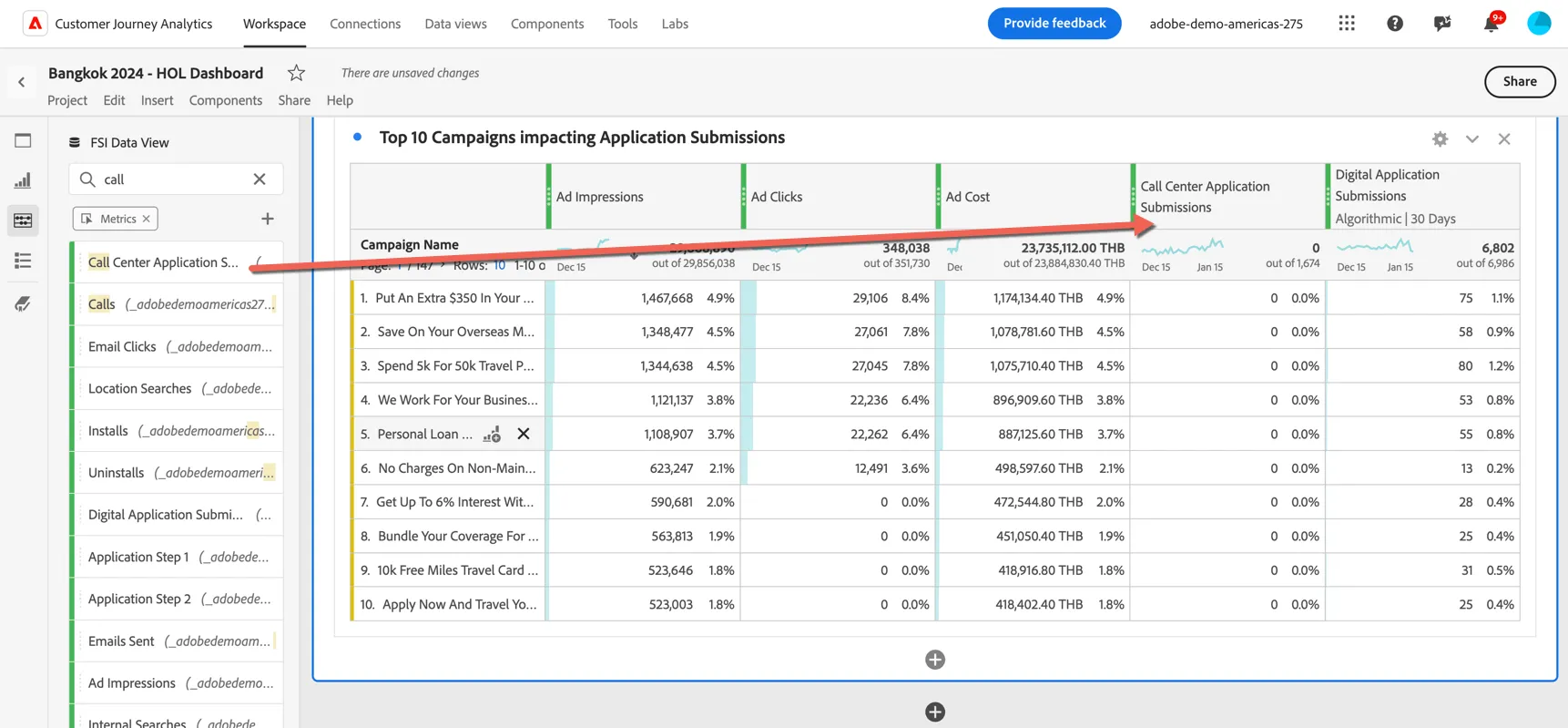Favorite the project with the star icon
This screenshot has width=1568, height=728.
coord(296,73)
